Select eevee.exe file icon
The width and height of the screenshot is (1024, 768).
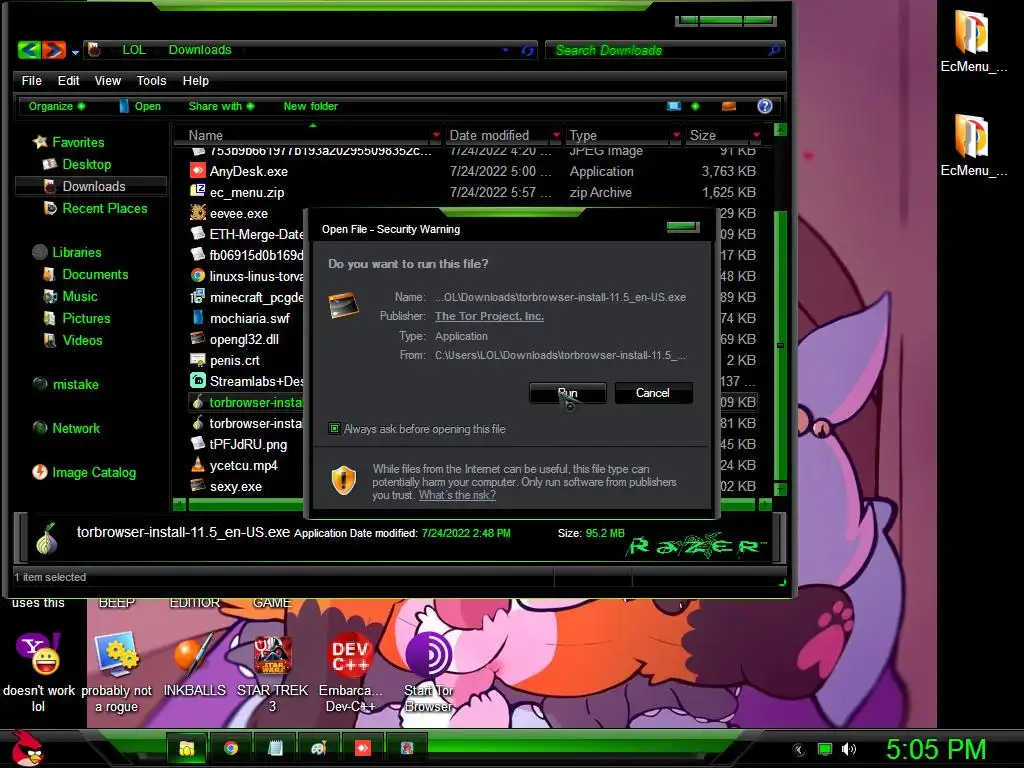coord(198,213)
